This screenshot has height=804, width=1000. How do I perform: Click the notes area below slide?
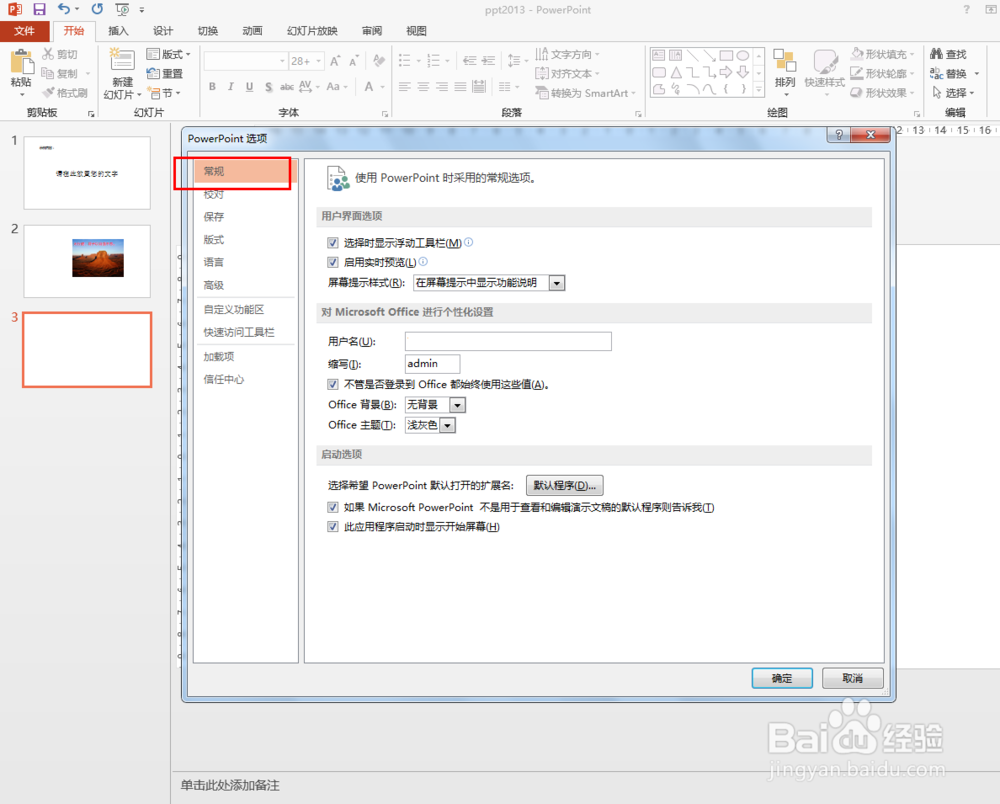[585, 786]
